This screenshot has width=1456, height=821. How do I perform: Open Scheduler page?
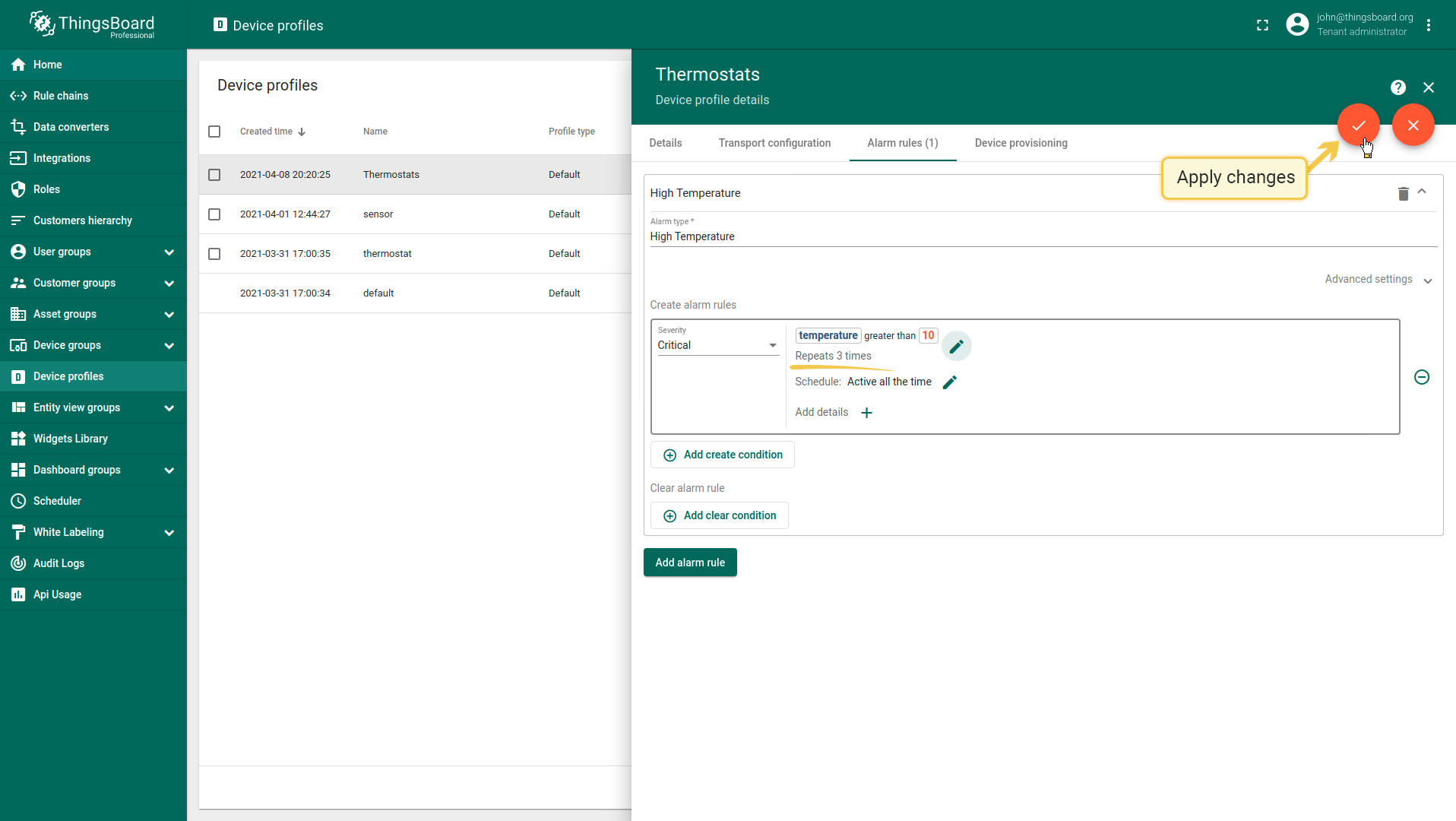point(93,501)
